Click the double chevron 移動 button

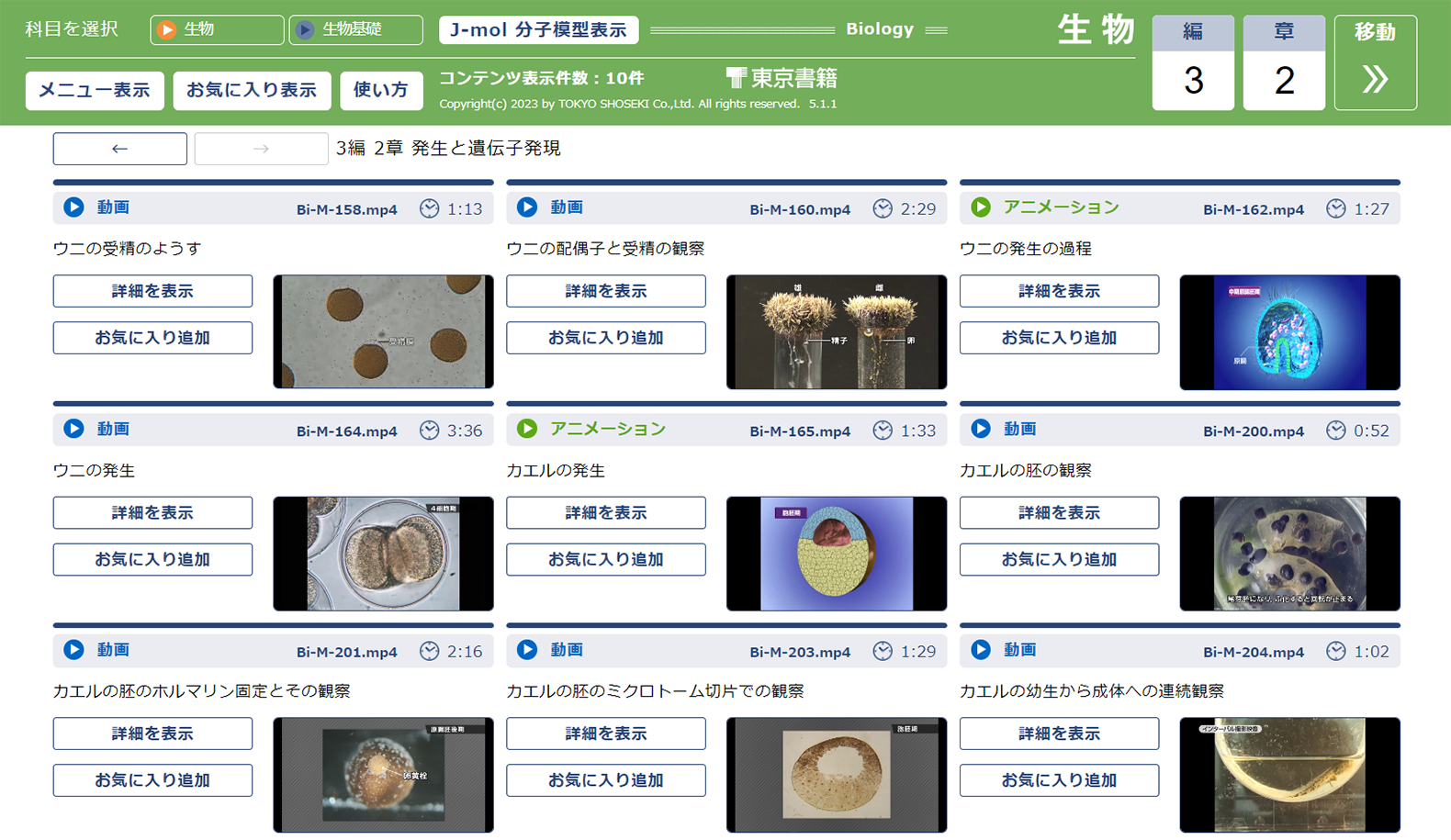(x=1375, y=62)
